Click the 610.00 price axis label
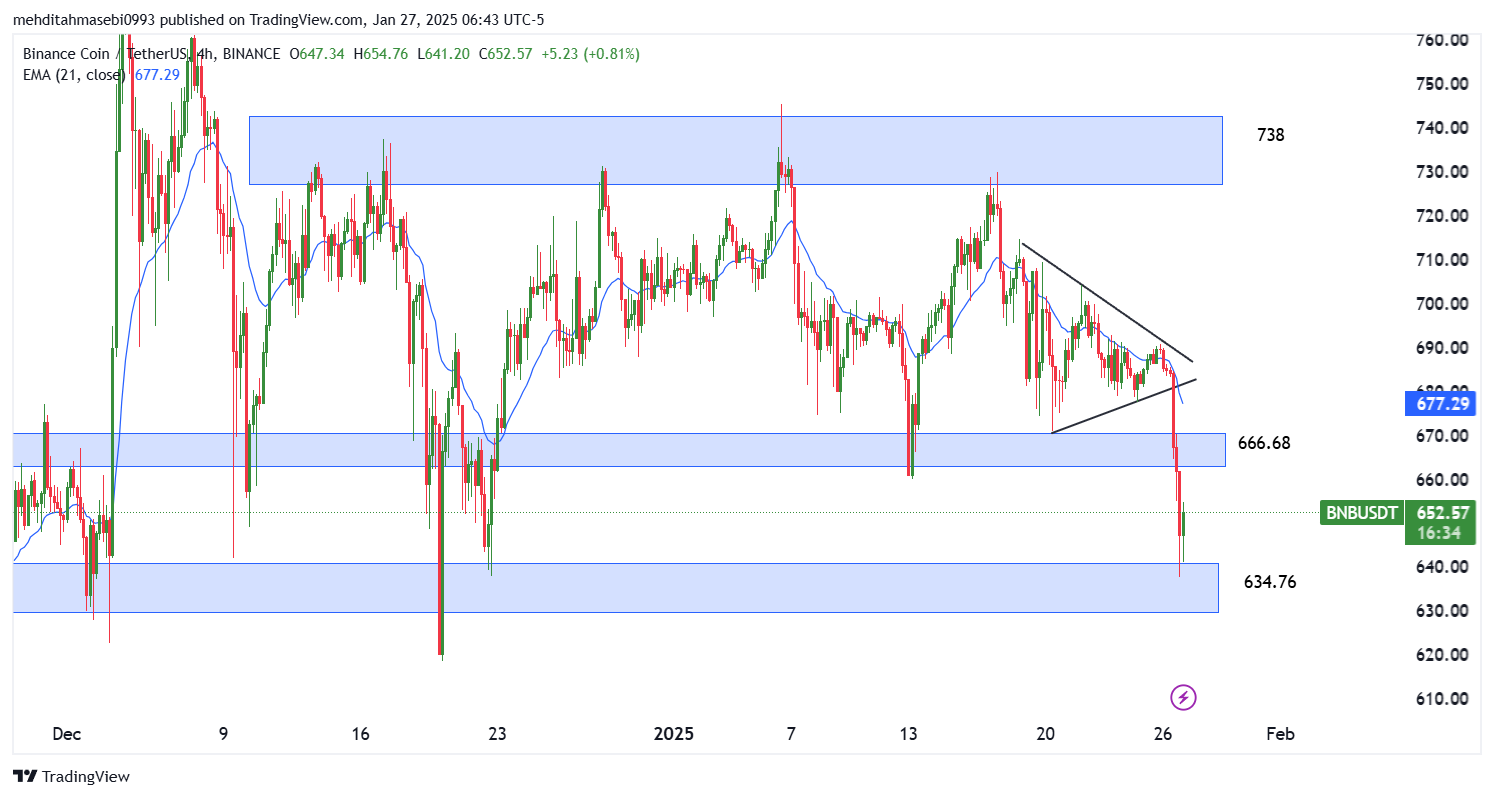The width and height of the screenshot is (1494, 798). coord(1440,698)
